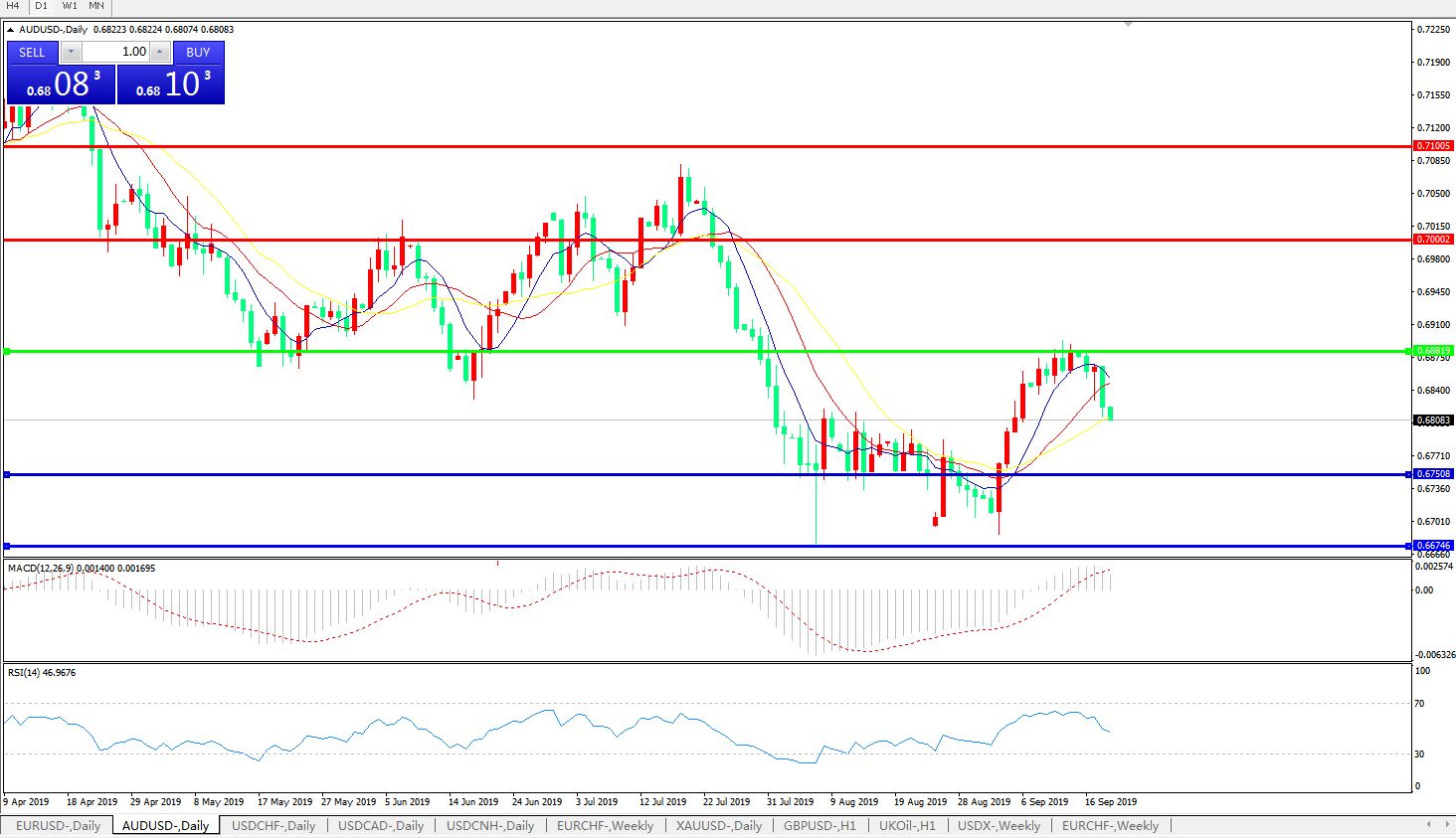Click the gray chart shift triangle marker
Screen dimensions: 1456x838
(x=1128, y=23)
